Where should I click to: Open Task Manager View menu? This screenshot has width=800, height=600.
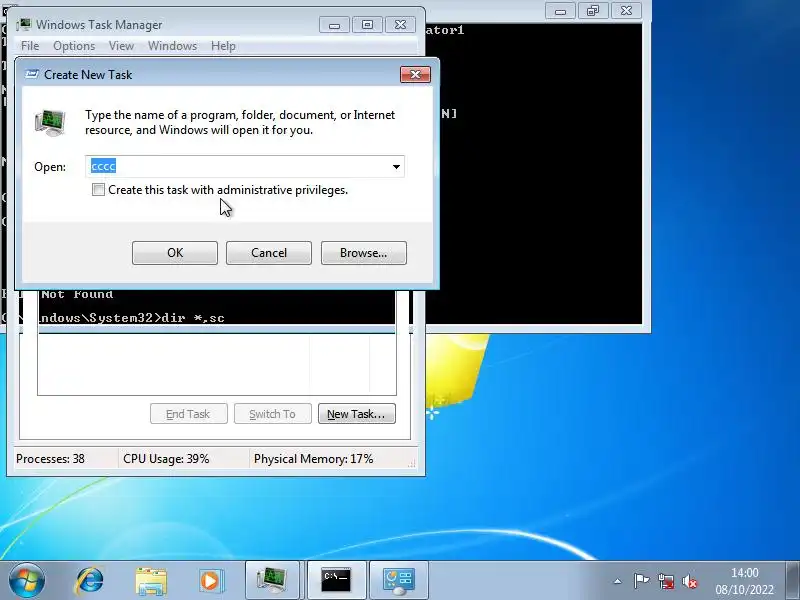(x=121, y=46)
